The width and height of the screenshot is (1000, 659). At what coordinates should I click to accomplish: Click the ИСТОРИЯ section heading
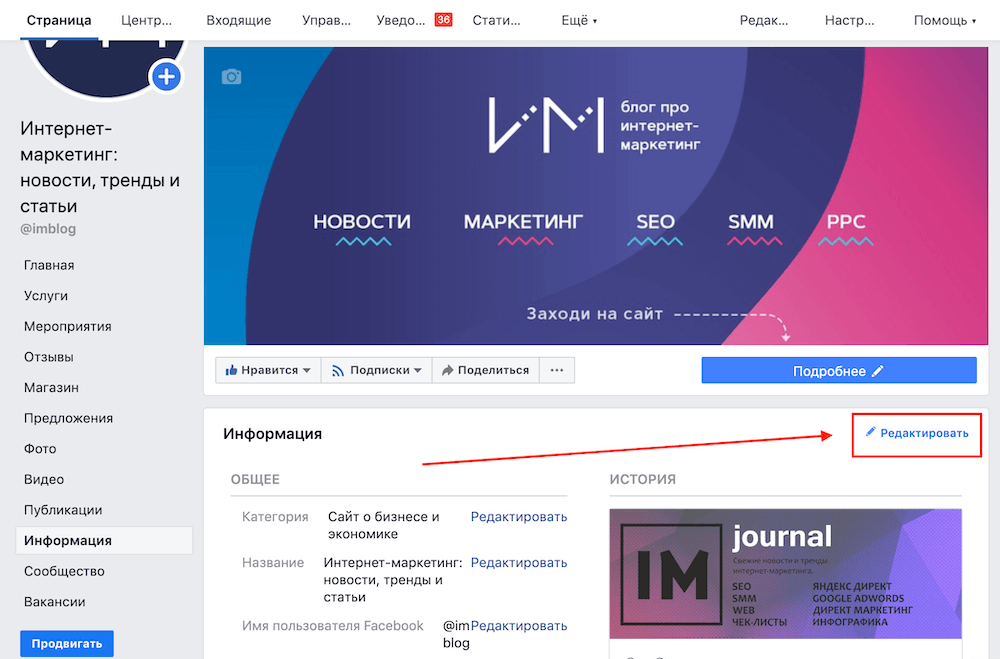(642, 479)
